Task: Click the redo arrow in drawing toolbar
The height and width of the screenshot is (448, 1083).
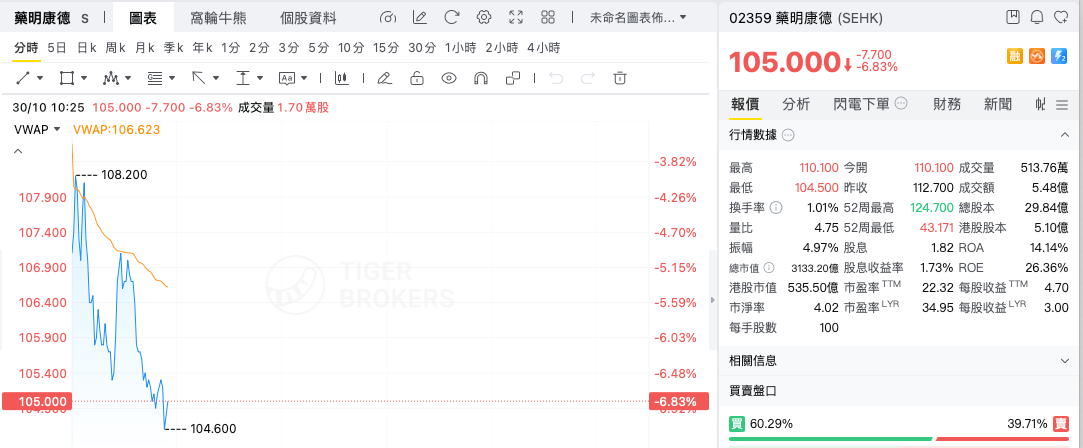Action: [588, 78]
